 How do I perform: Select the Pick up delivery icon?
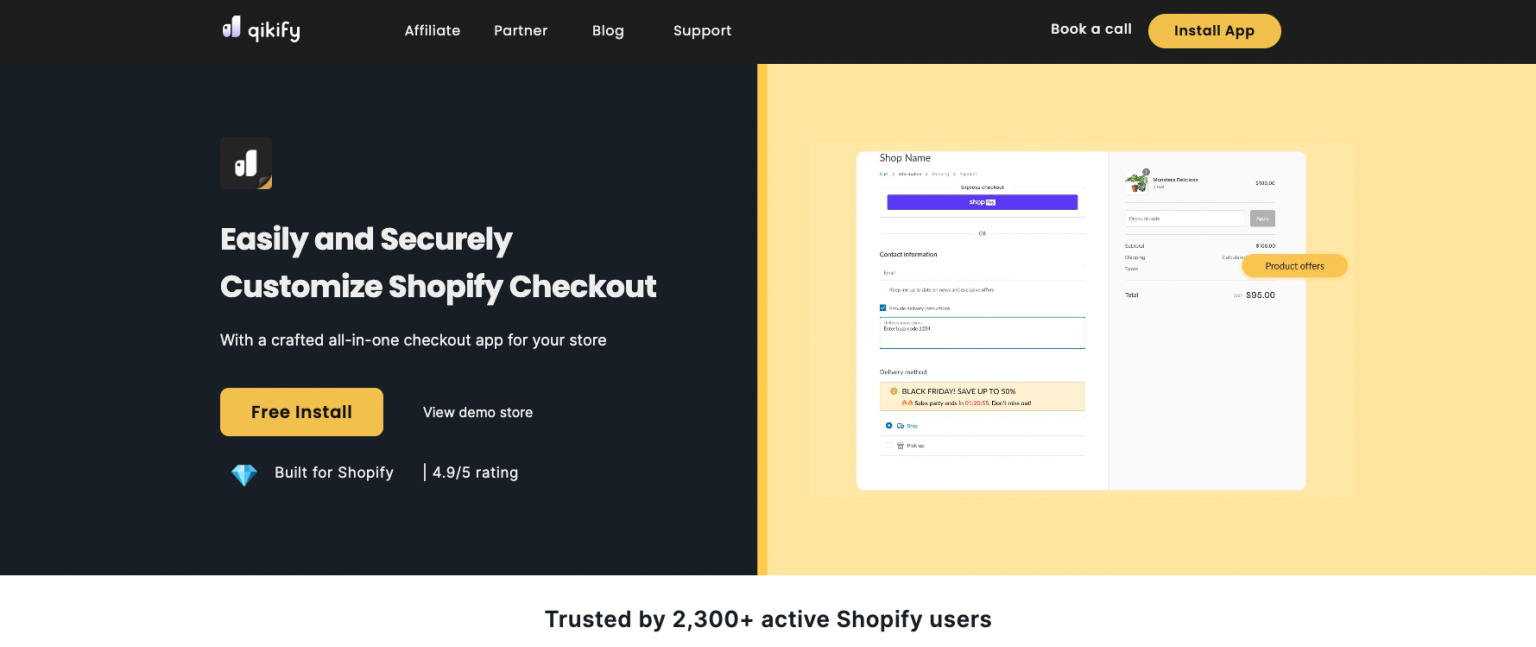(x=901, y=447)
